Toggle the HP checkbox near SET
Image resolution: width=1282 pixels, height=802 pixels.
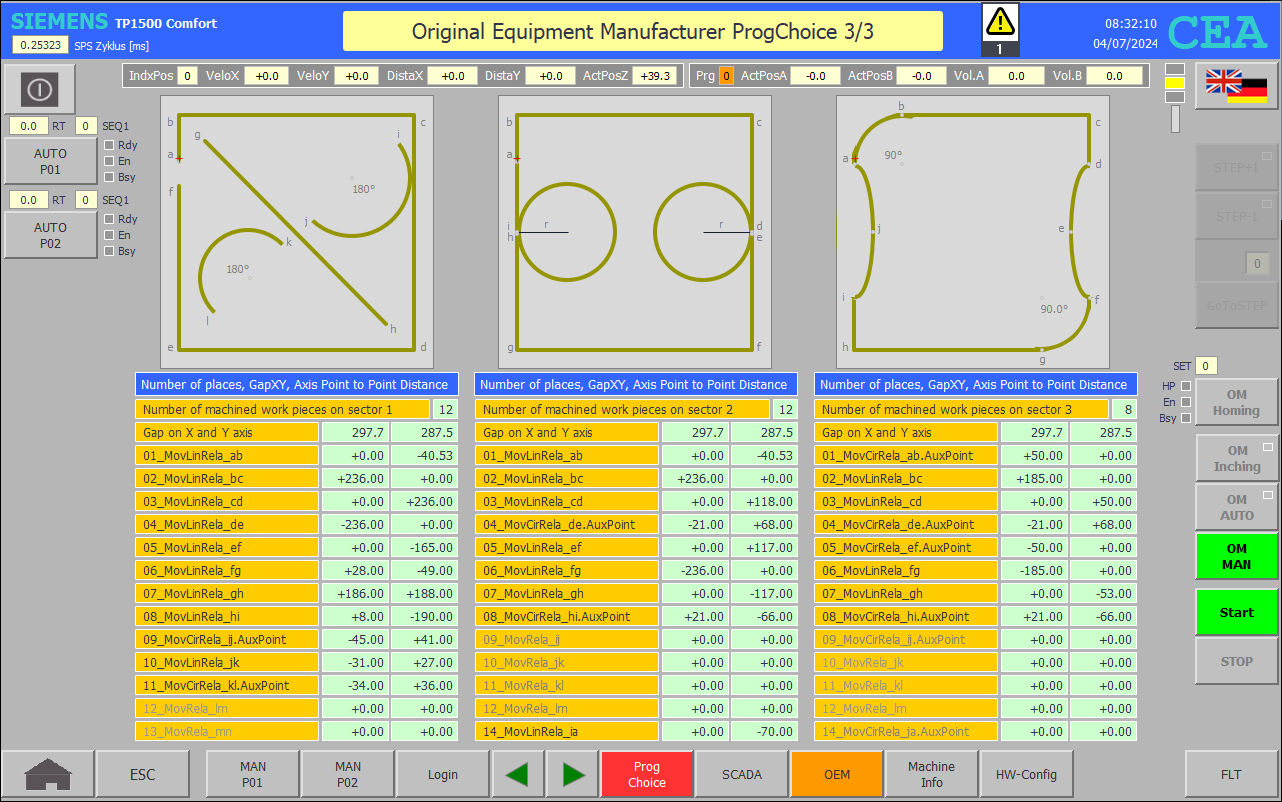(x=1186, y=386)
